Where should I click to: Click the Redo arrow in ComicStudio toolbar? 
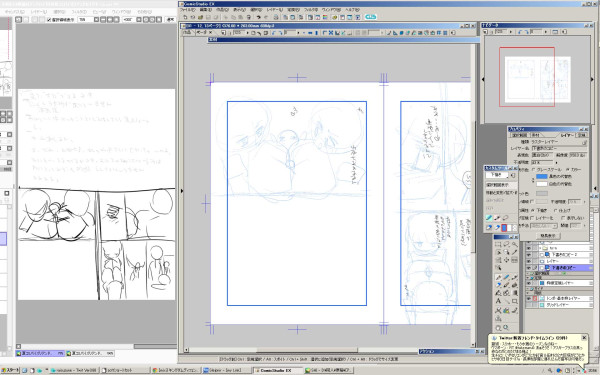tap(266, 17)
